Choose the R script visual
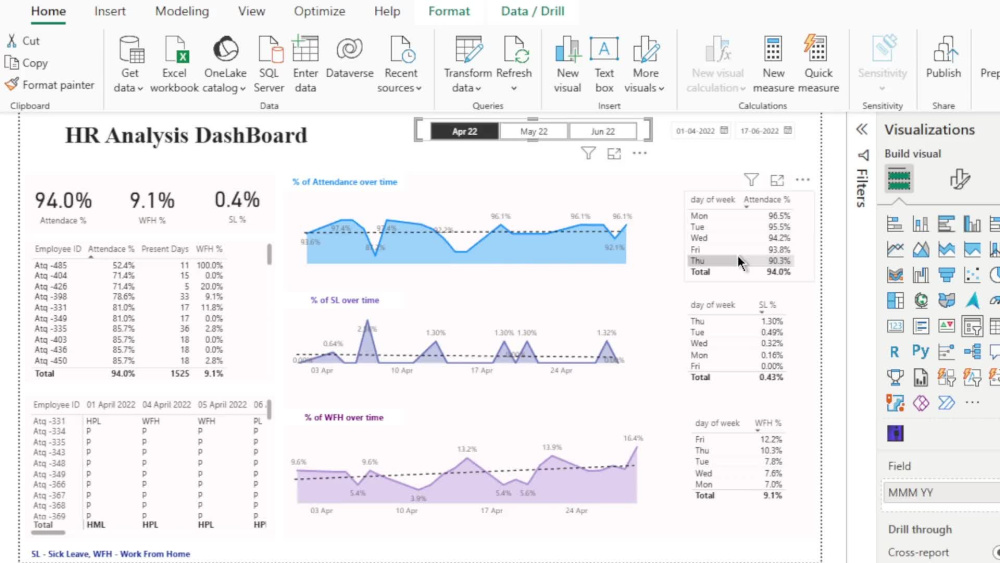This screenshot has height=563, width=1000. (x=895, y=351)
